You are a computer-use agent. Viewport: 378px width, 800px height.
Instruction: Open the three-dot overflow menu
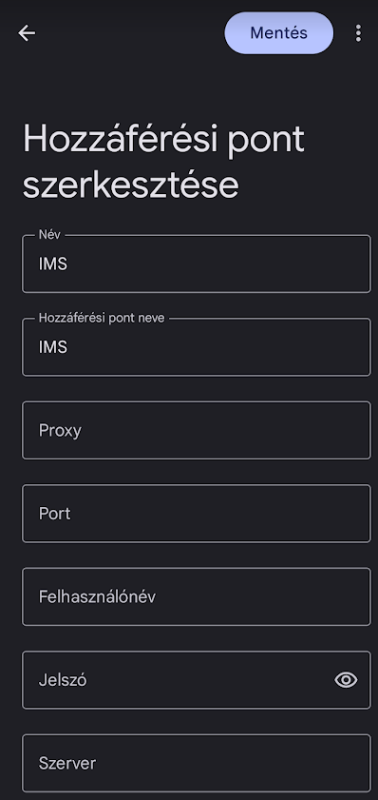tap(359, 33)
